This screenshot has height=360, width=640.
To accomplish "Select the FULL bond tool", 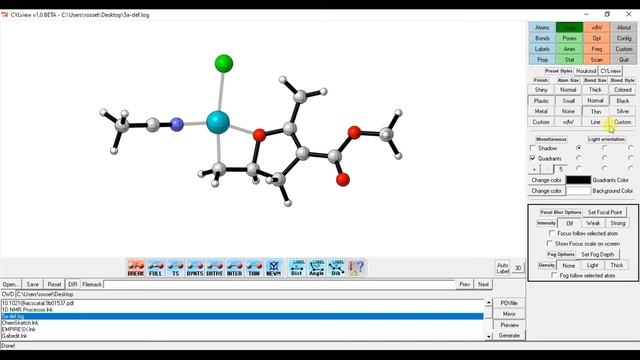I will click(156, 268).
